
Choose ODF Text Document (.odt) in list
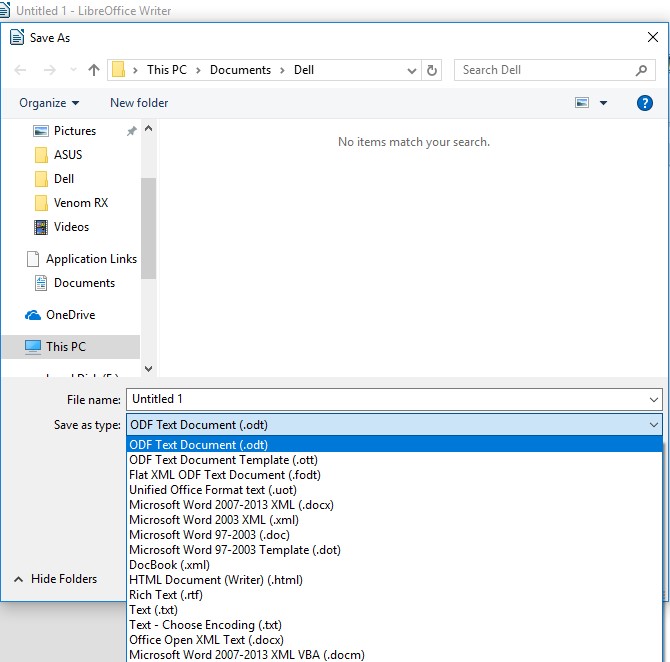click(x=394, y=444)
